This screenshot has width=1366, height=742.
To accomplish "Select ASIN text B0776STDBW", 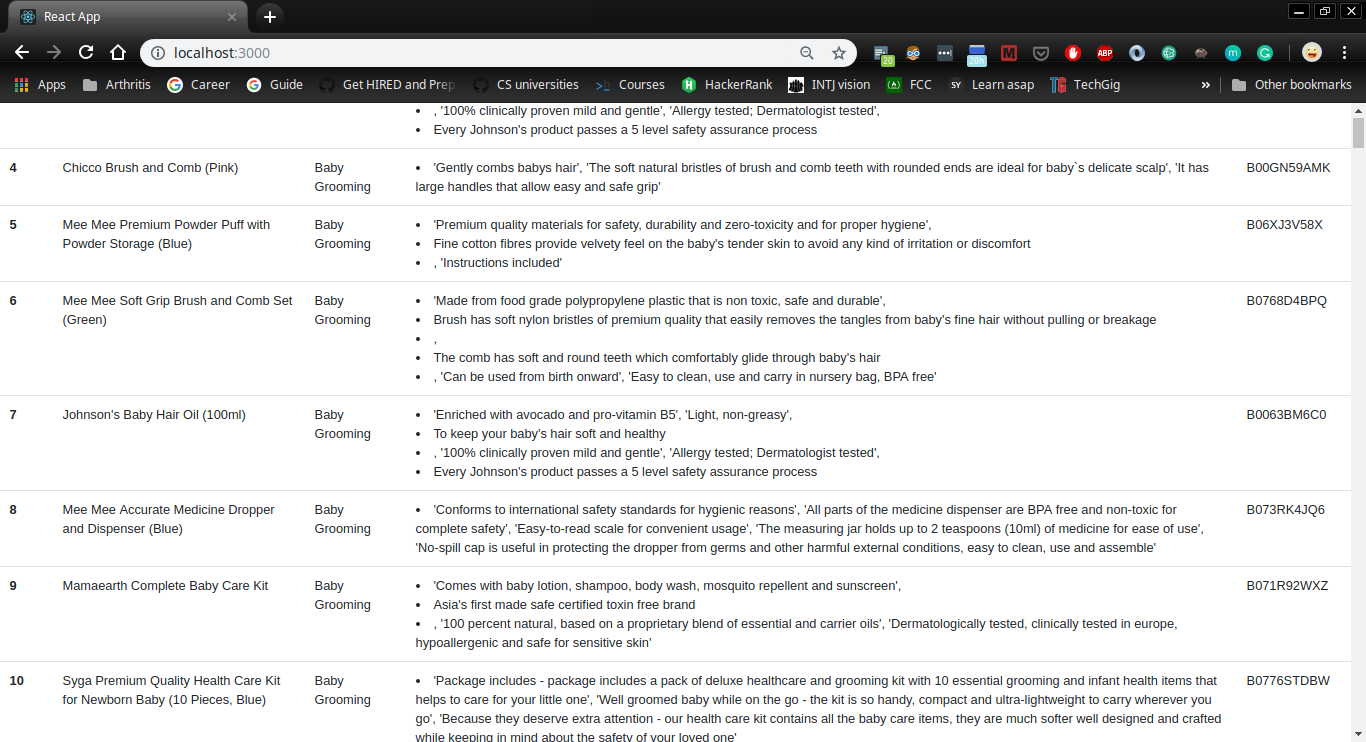I will [x=1288, y=681].
